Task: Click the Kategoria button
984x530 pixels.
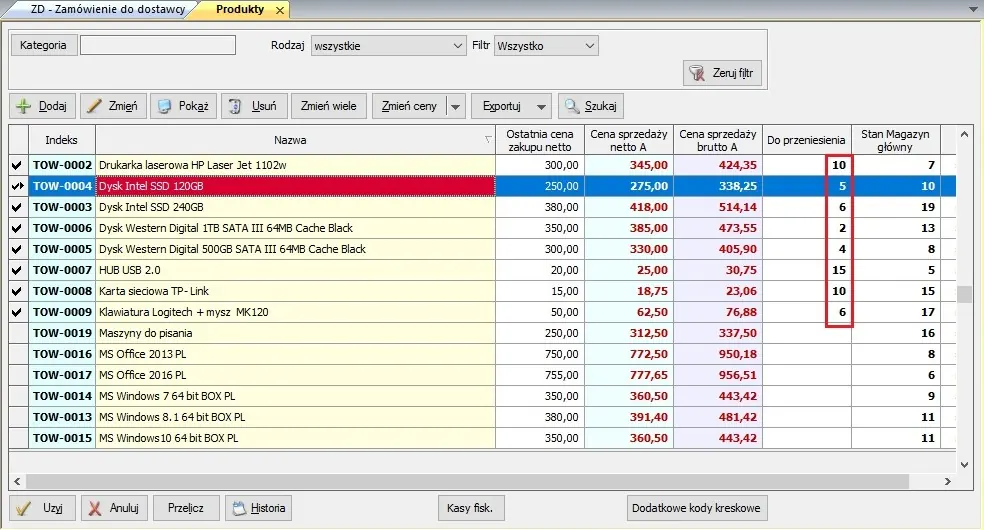Action: coord(43,45)
